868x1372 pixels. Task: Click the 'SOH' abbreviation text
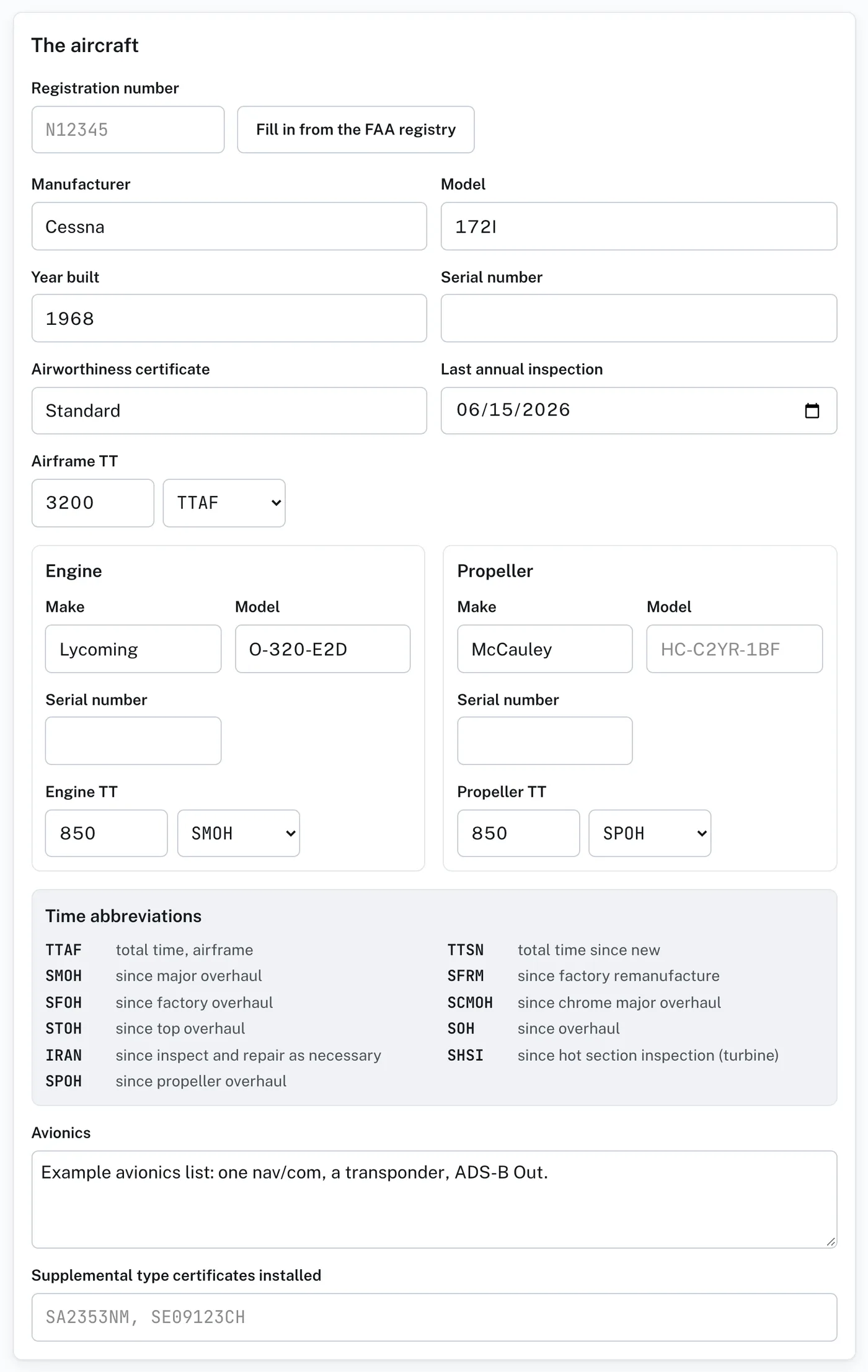(461, 1029)
